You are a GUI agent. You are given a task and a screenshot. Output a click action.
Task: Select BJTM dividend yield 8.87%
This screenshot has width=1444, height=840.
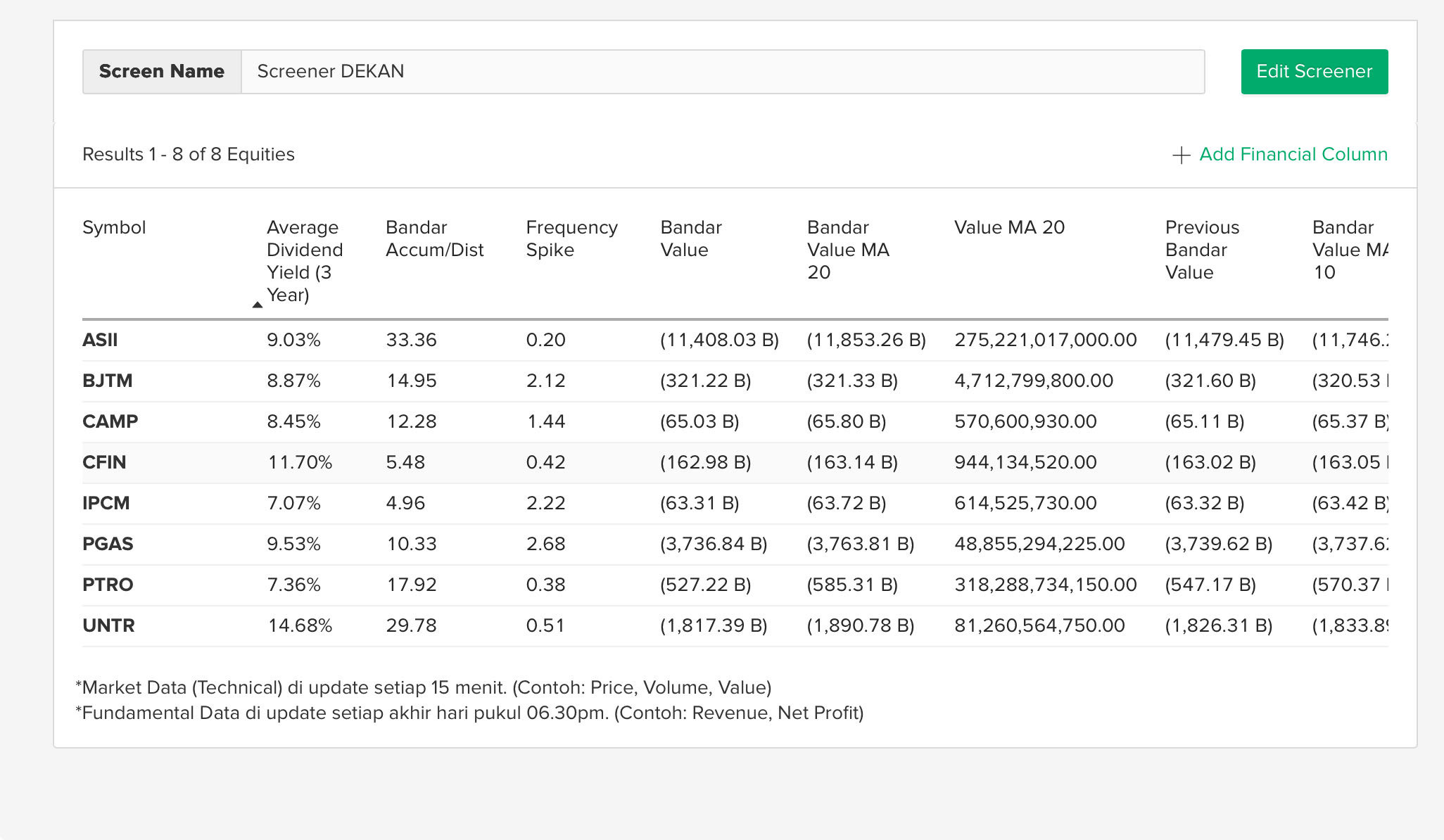click(x=293, y=381)
